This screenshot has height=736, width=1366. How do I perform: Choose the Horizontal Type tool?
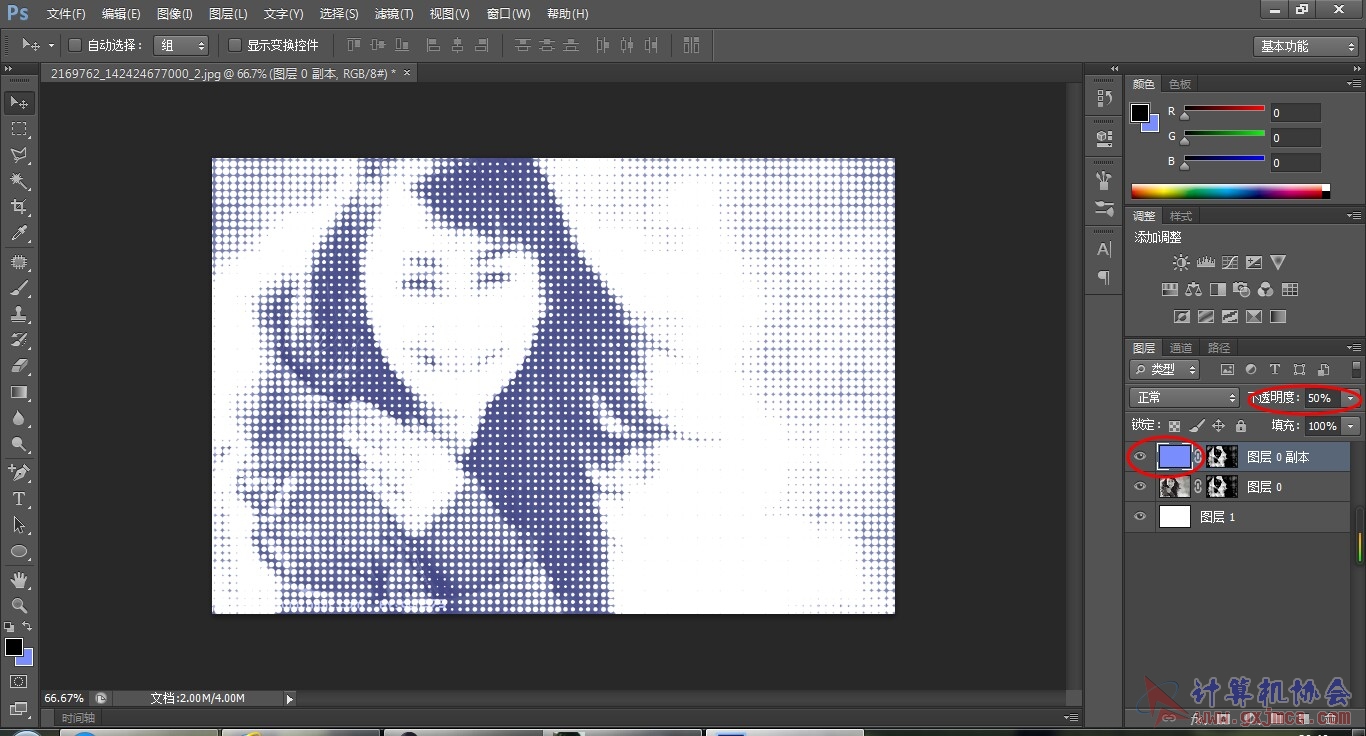[19, 498]
